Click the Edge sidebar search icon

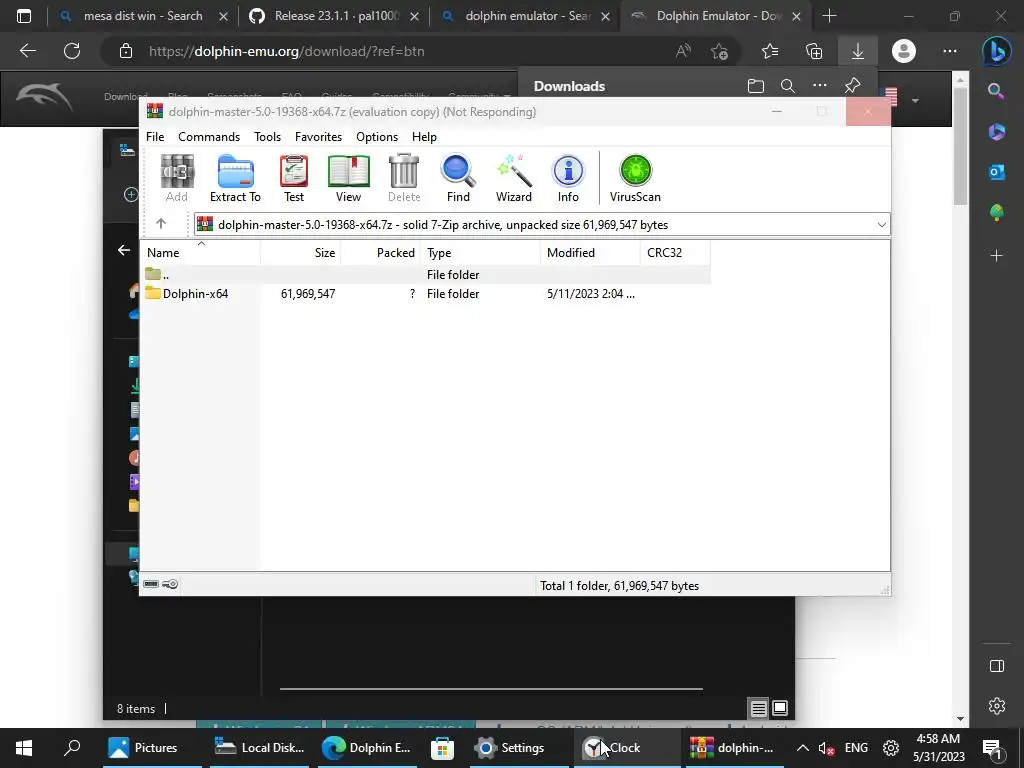[997, 91]
